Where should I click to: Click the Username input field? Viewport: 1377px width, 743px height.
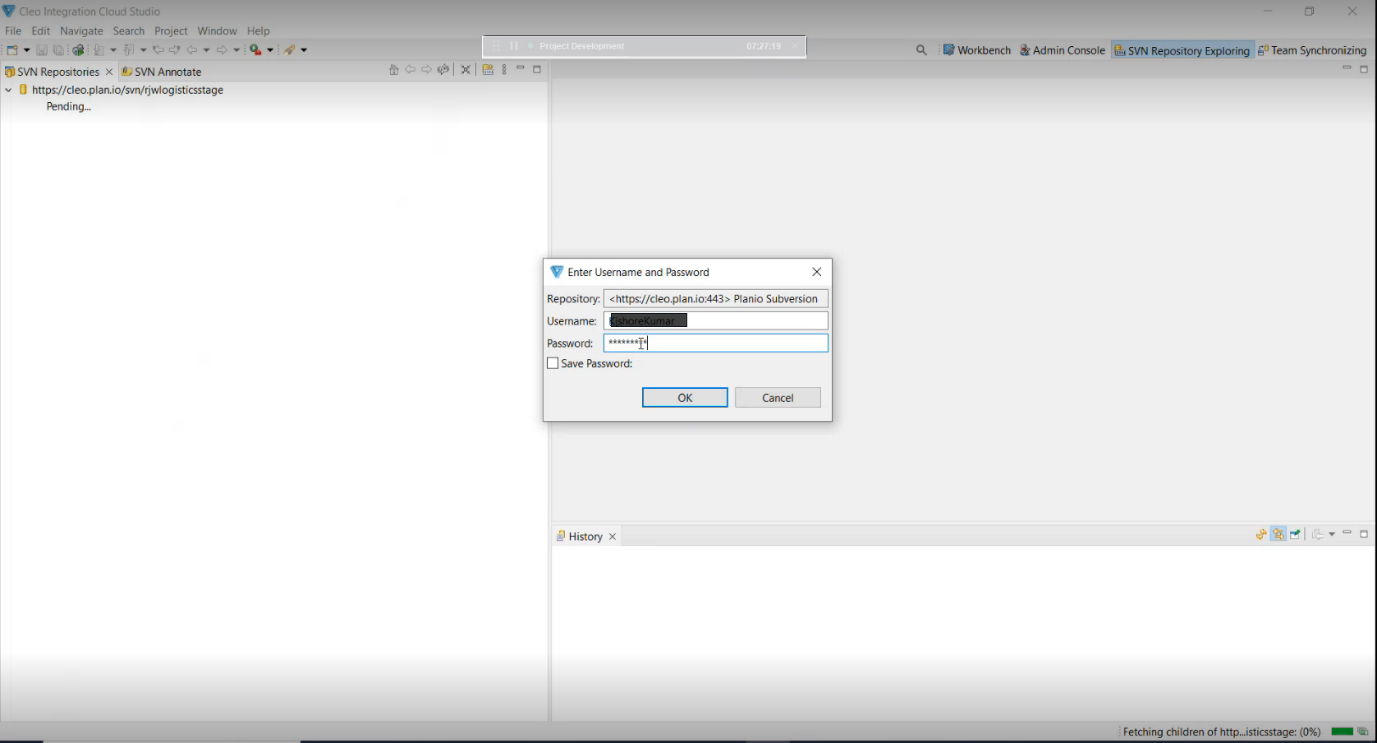(716, 321)
